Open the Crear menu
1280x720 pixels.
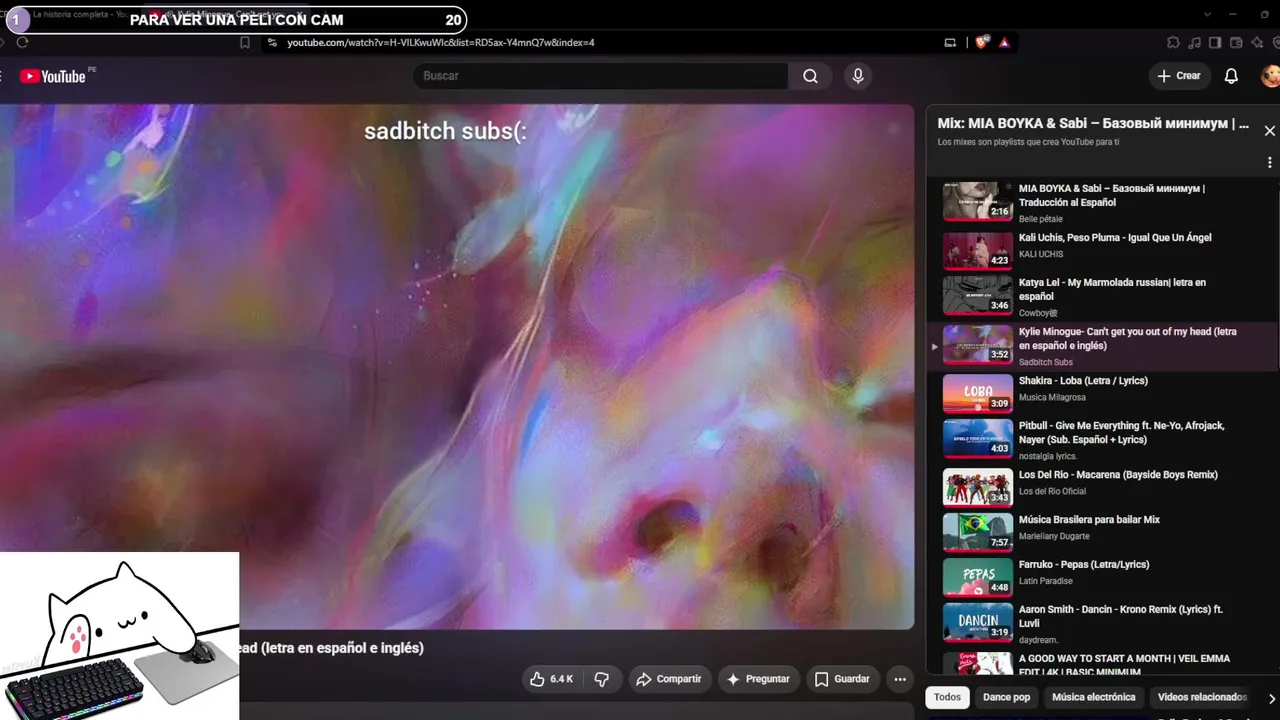point(1179,76)
